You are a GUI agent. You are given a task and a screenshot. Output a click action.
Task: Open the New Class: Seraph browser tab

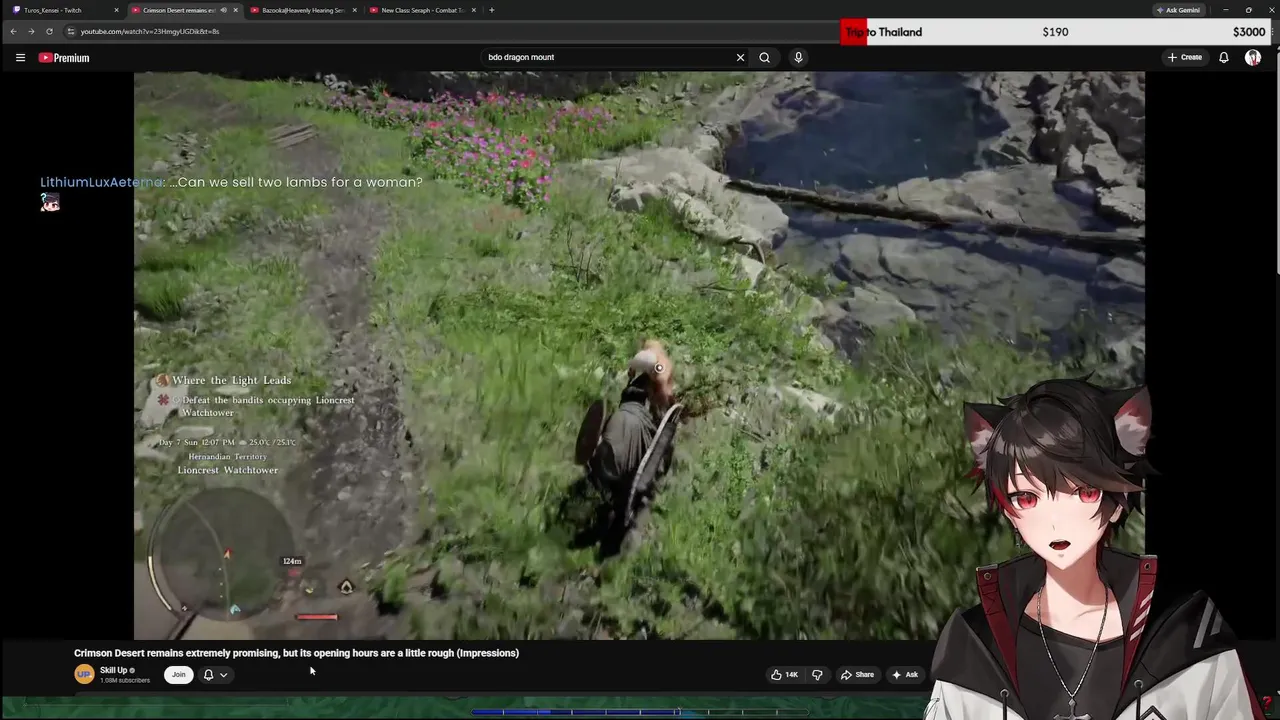pos(421,10)
